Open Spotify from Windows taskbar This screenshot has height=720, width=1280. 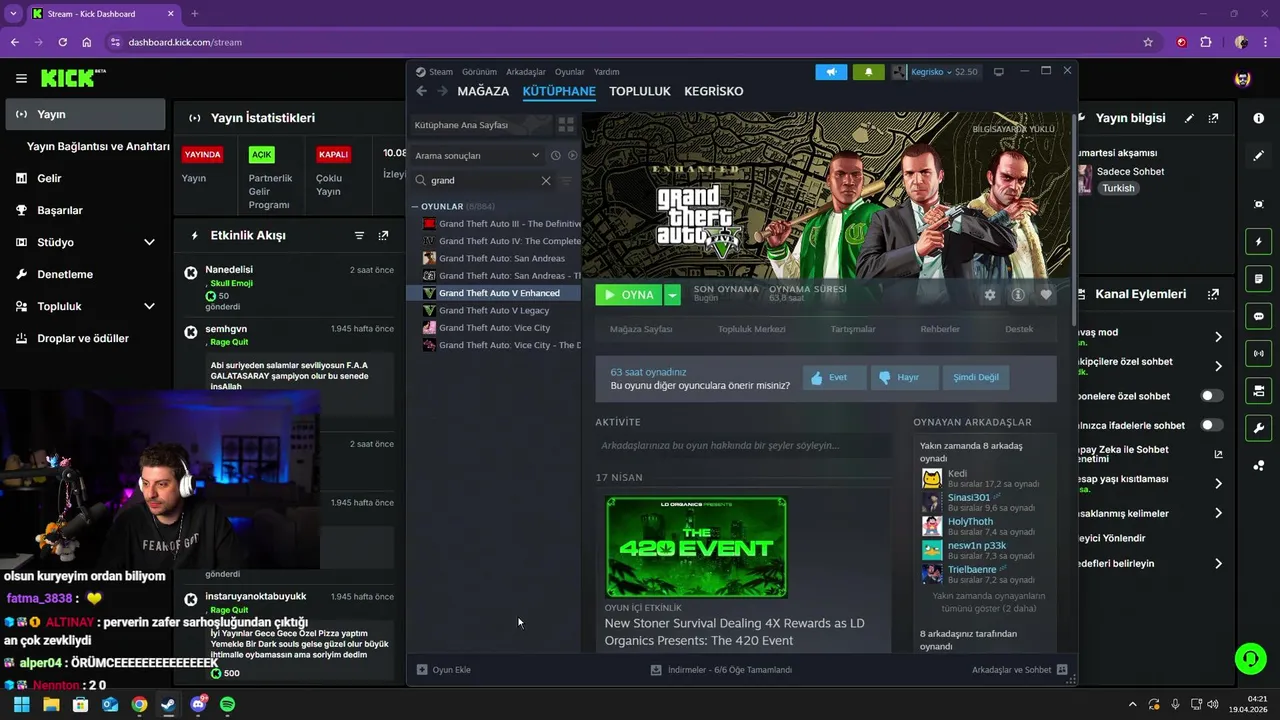click(227, 705)
